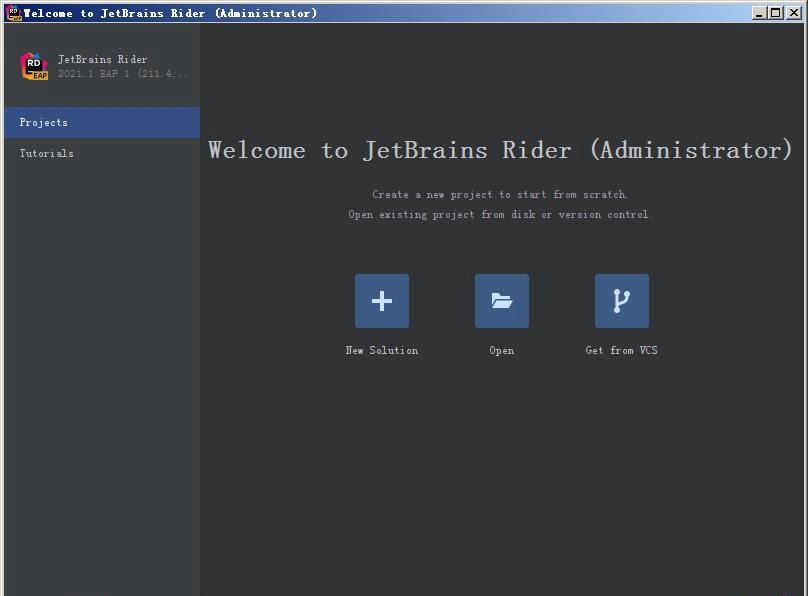Click the "Welcome to JetBrains Rider (Administrator)" heading
808x596 pixels.
point(500,150)
